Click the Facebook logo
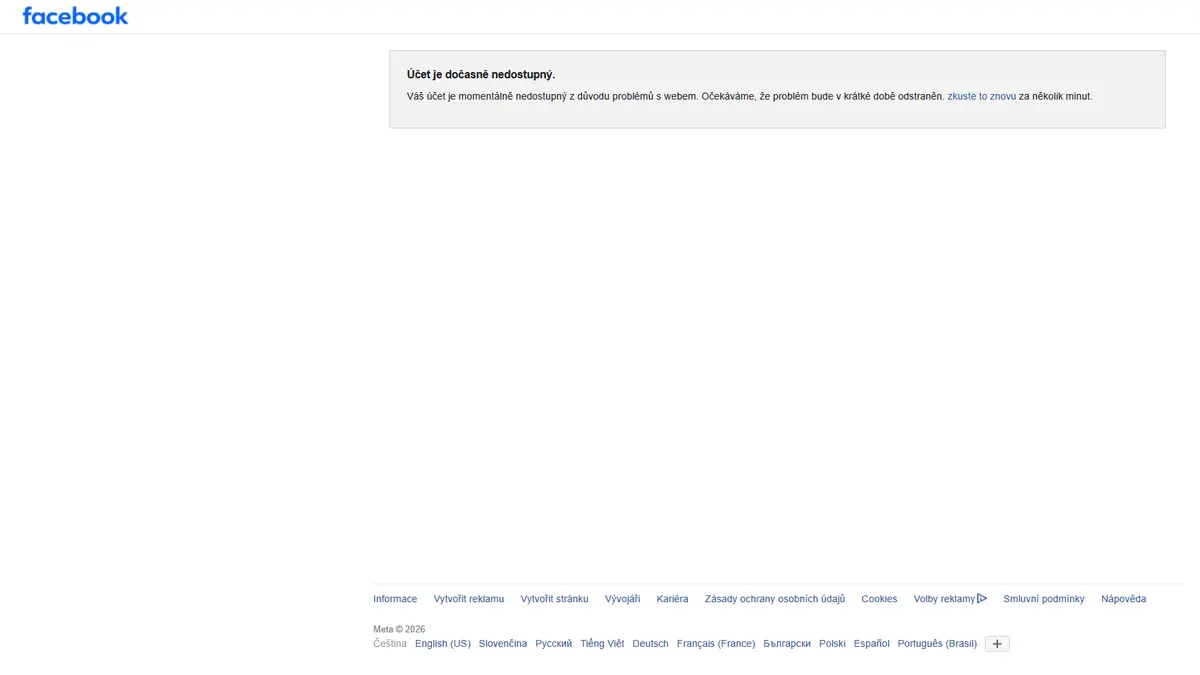Screen dimensions: 1200x675 75,16
